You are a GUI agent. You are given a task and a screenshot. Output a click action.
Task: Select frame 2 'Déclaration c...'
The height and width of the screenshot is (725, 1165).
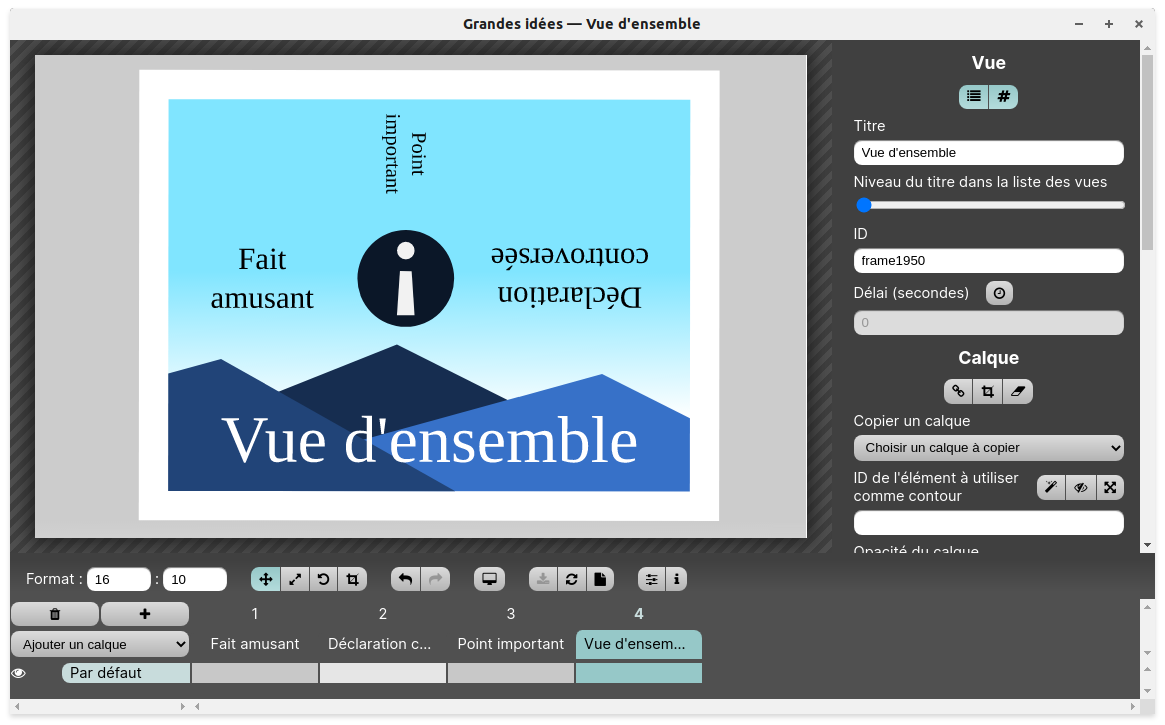382,644
